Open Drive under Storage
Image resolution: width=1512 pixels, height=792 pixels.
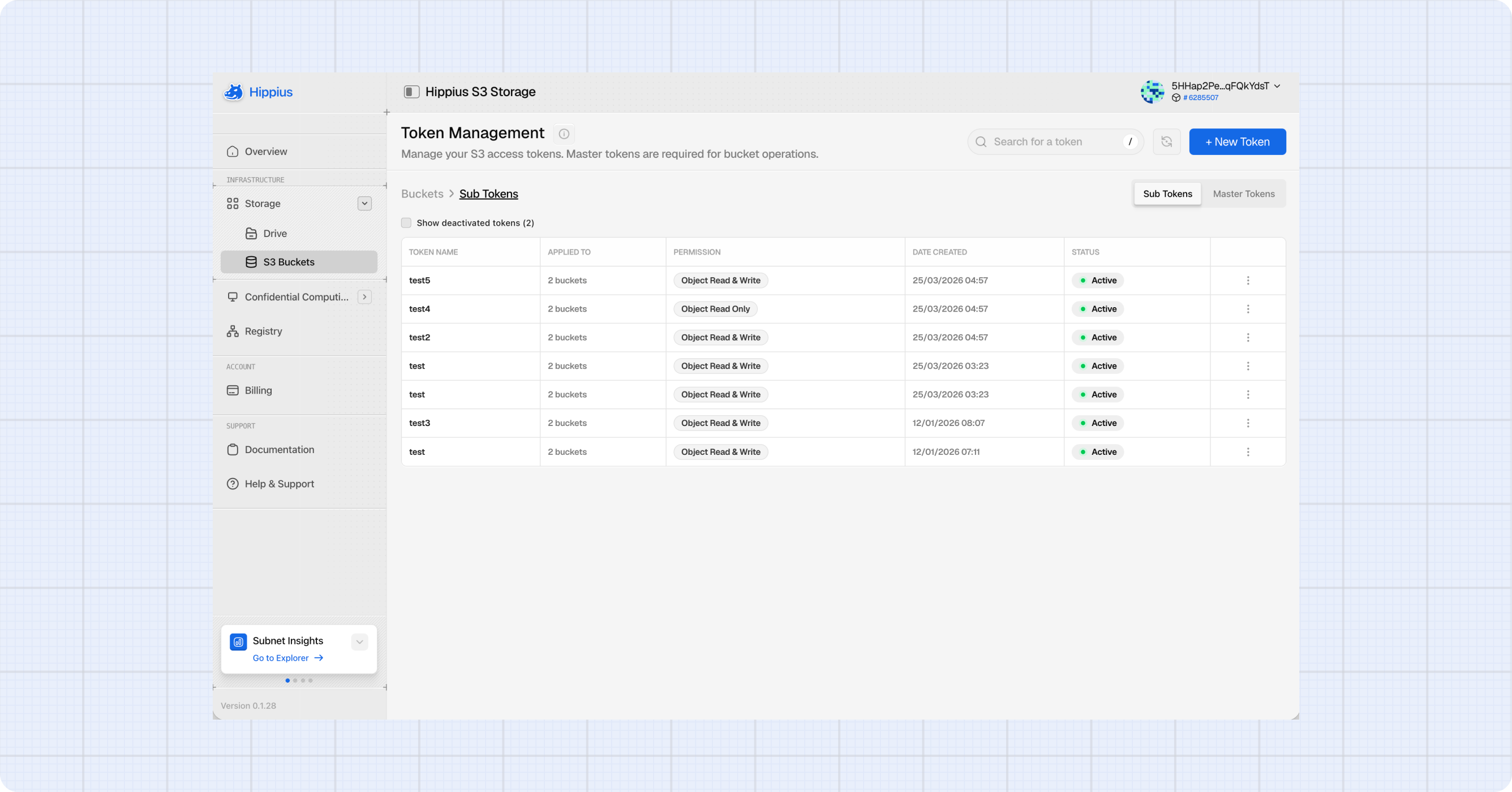point(299,234)
